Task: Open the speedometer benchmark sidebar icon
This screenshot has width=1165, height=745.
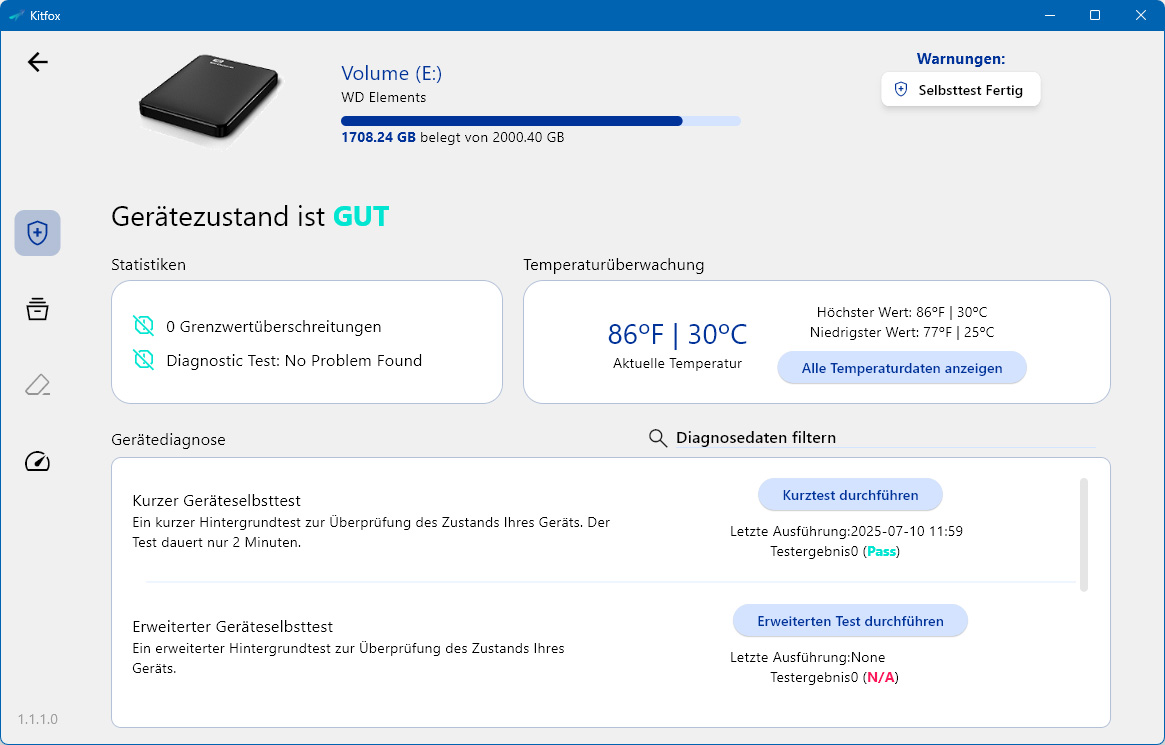Action: [37, 461]
